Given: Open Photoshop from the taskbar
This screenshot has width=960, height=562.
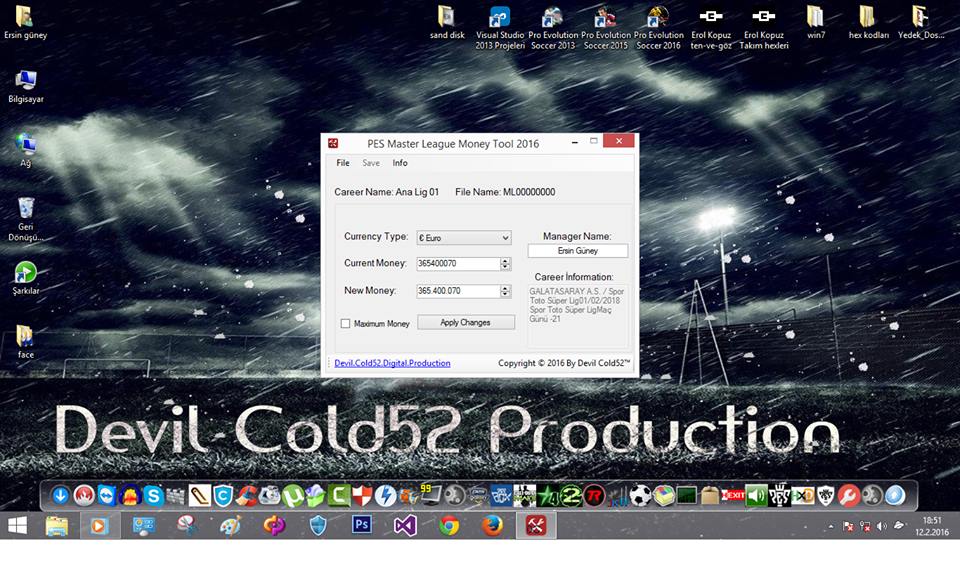Looking at the screenshot, I should [x=361, y=525].
